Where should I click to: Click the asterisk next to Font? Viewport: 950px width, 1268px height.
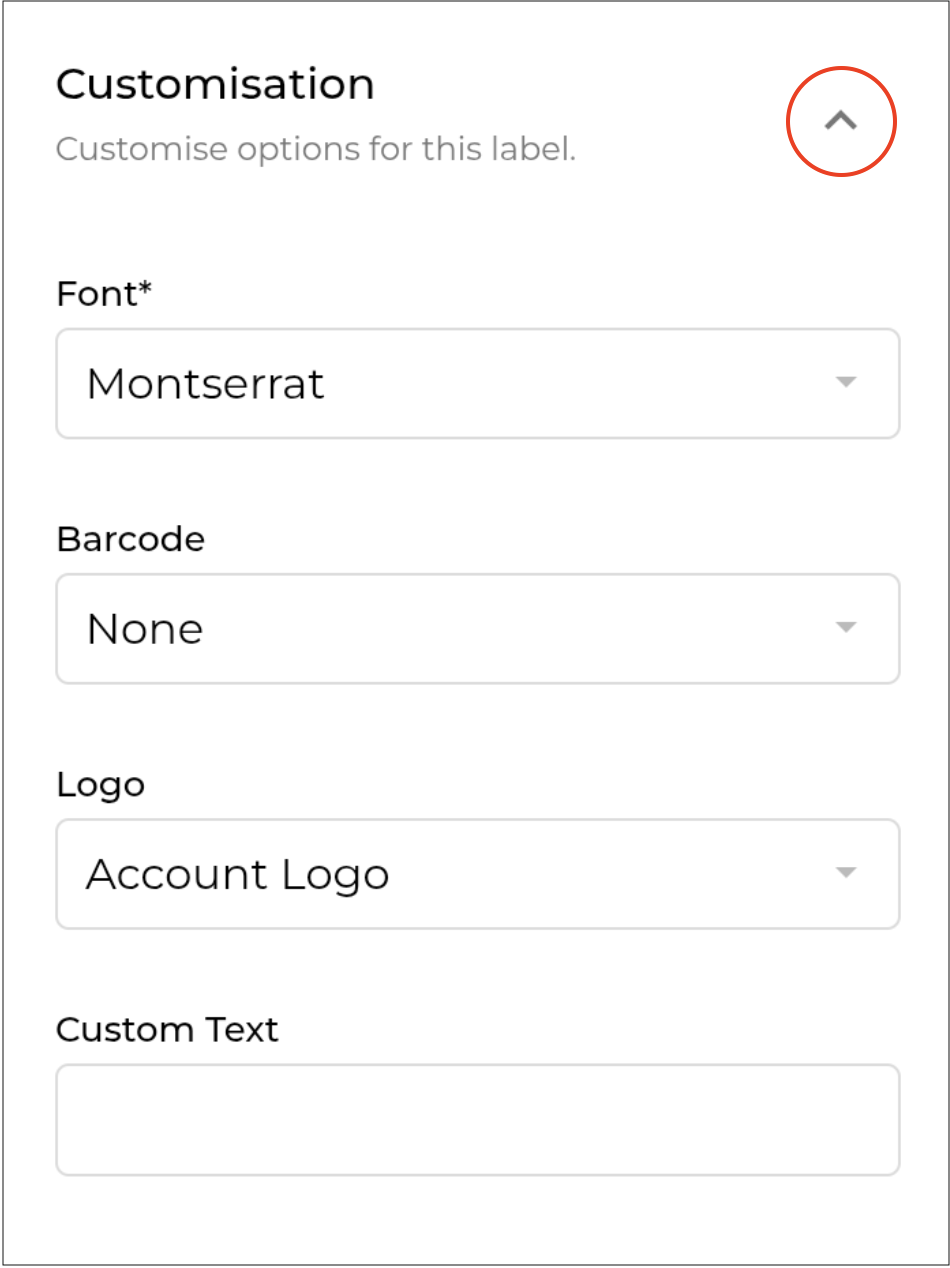(x=145, y=290)
